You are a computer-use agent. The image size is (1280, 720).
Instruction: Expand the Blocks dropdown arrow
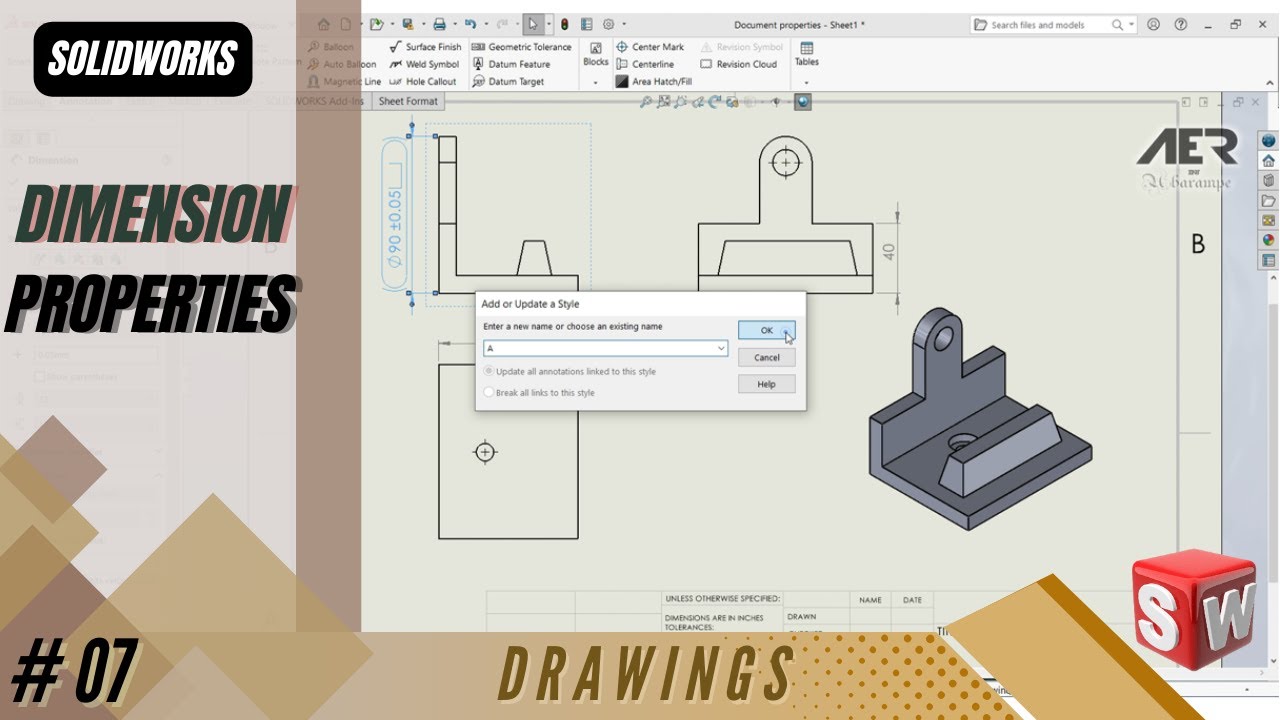coord(596,82)
